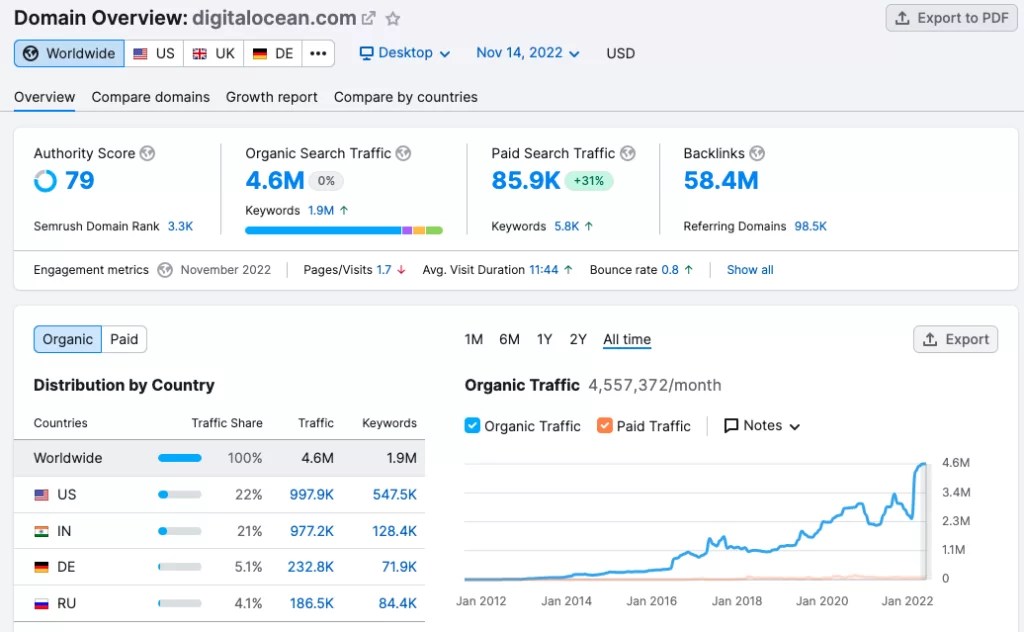Image resolution: width=1024 pixels, height=632 pixels.
Task: Uncheck the Organic Traffic checkbox
Action: click(471, 426)
